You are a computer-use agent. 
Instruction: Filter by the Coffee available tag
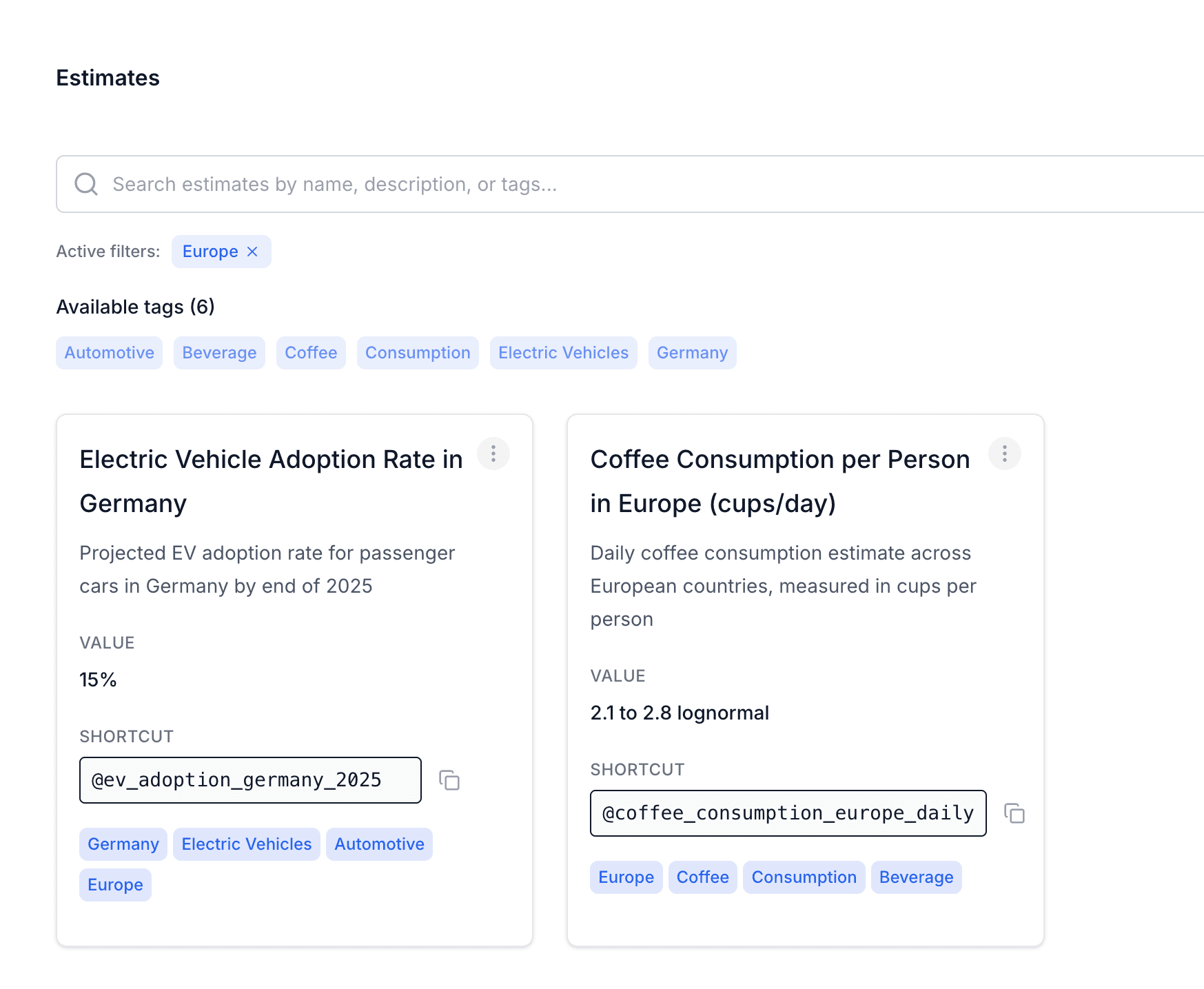coord(311,353)
